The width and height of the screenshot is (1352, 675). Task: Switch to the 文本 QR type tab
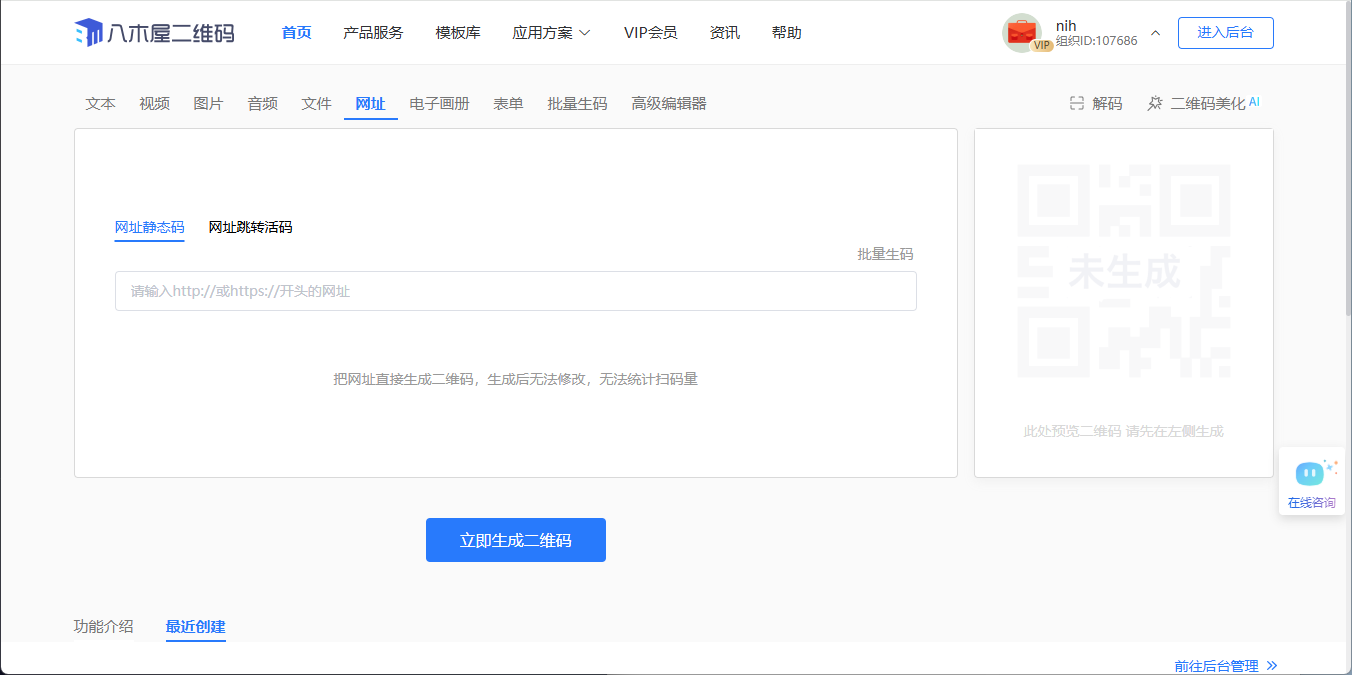[100, 103]
